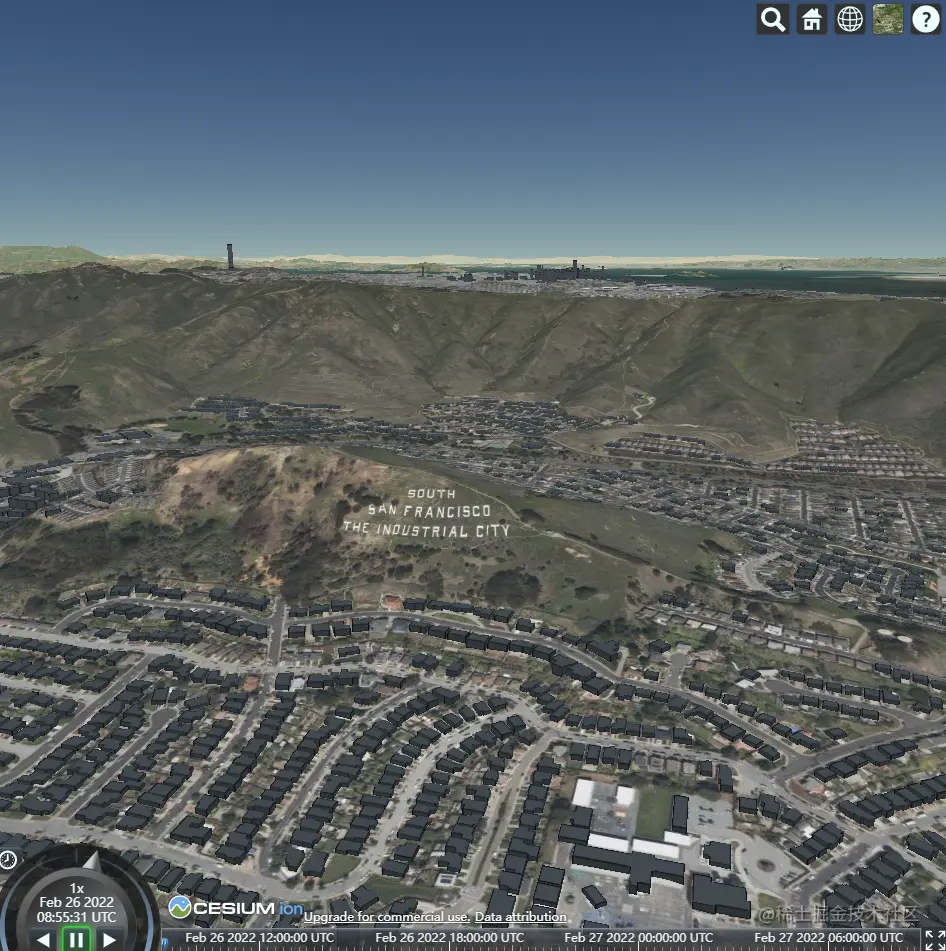Click the real-time clock icon
Viewport: 946px width, 951px height.
click(8, 860)
